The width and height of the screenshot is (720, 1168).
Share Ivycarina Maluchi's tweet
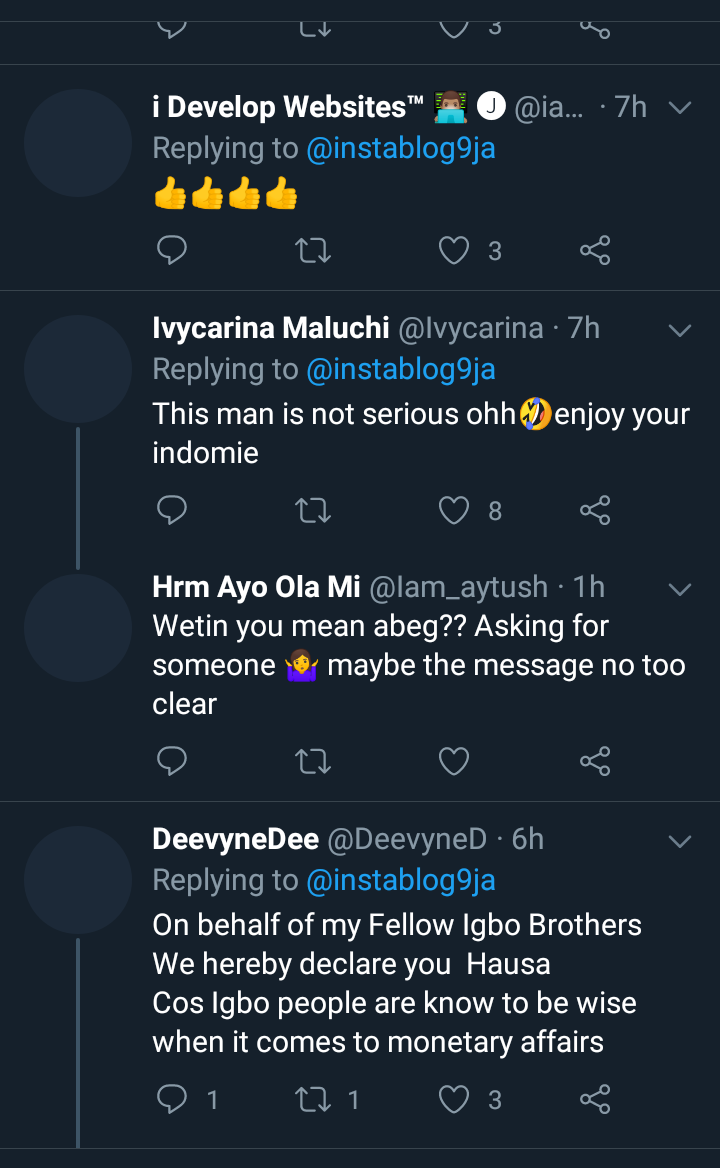[595, 511]
